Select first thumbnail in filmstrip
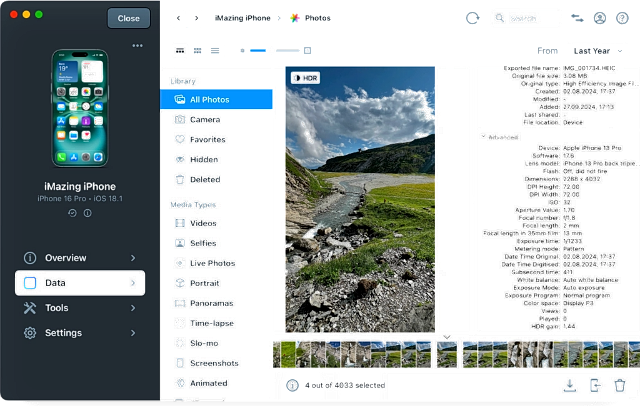 coord(277,355)
